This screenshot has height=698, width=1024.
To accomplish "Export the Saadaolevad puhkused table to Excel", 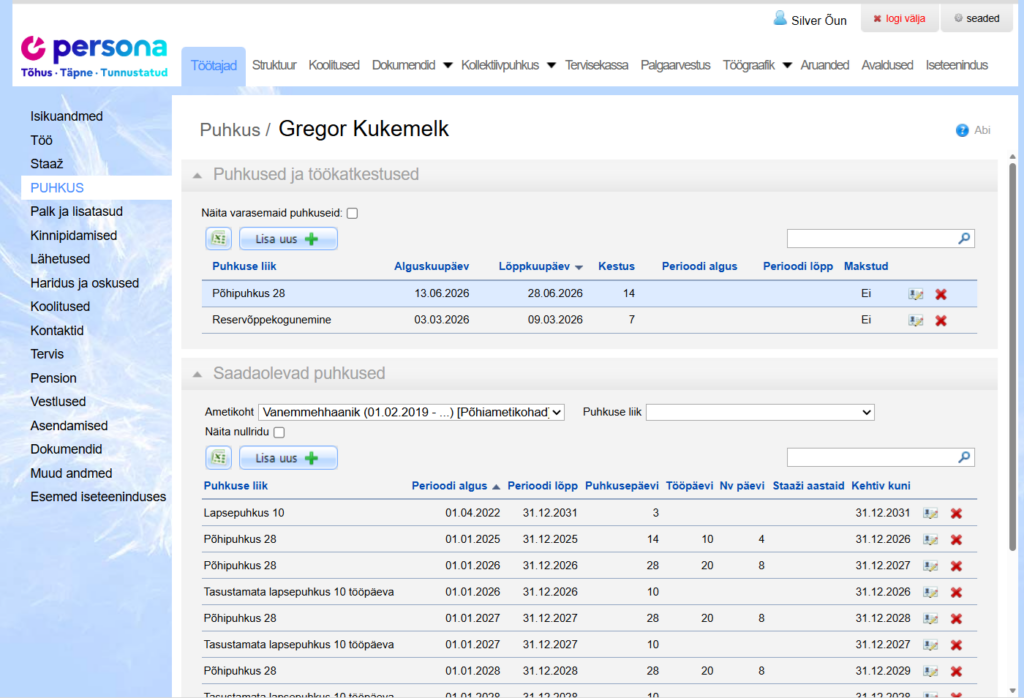I will (219, 458).
